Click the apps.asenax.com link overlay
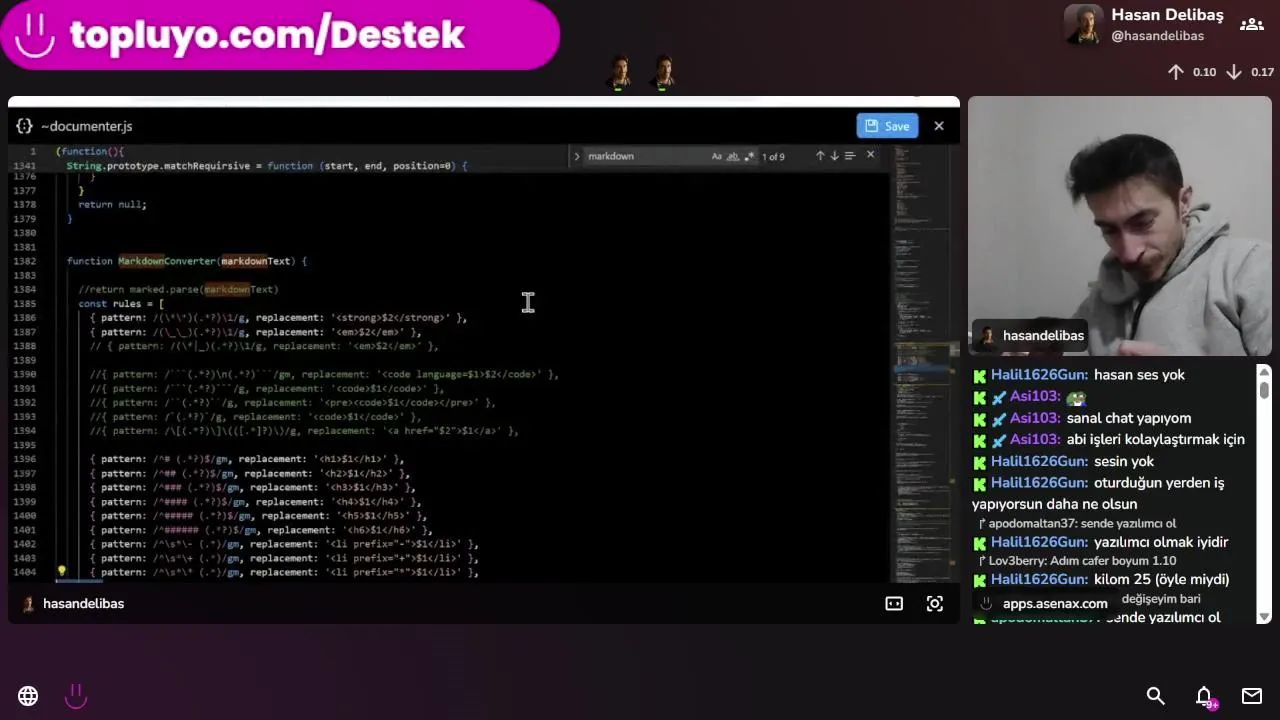 [x=1055, y=604]
